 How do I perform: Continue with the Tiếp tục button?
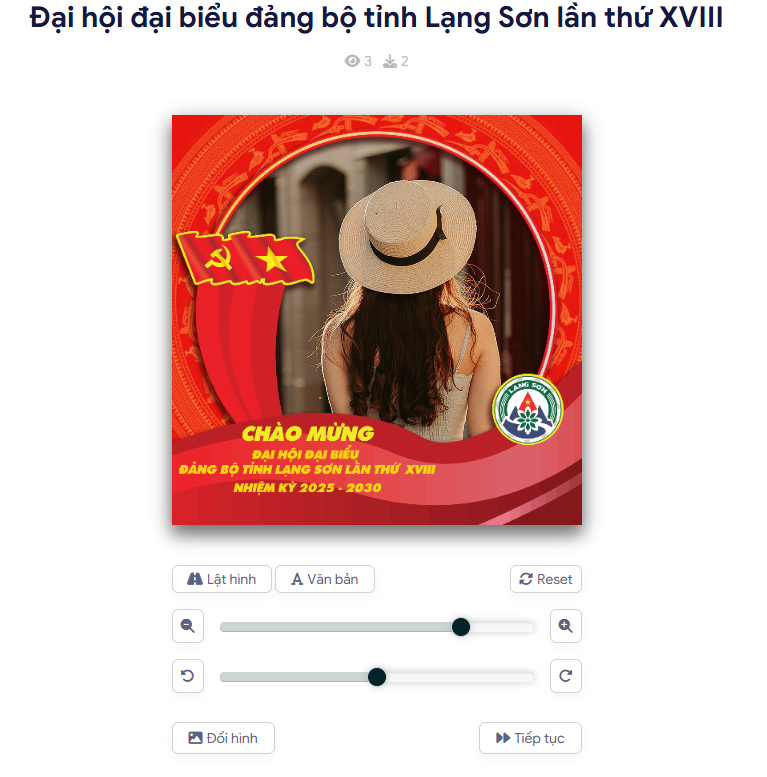[530, 738]
